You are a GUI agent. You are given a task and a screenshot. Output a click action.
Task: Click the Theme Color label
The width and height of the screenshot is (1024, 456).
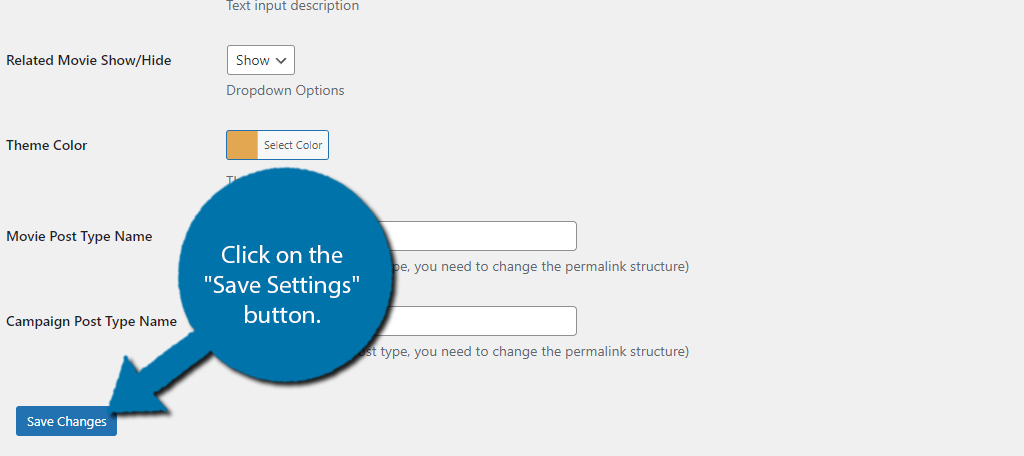[46, 145]
